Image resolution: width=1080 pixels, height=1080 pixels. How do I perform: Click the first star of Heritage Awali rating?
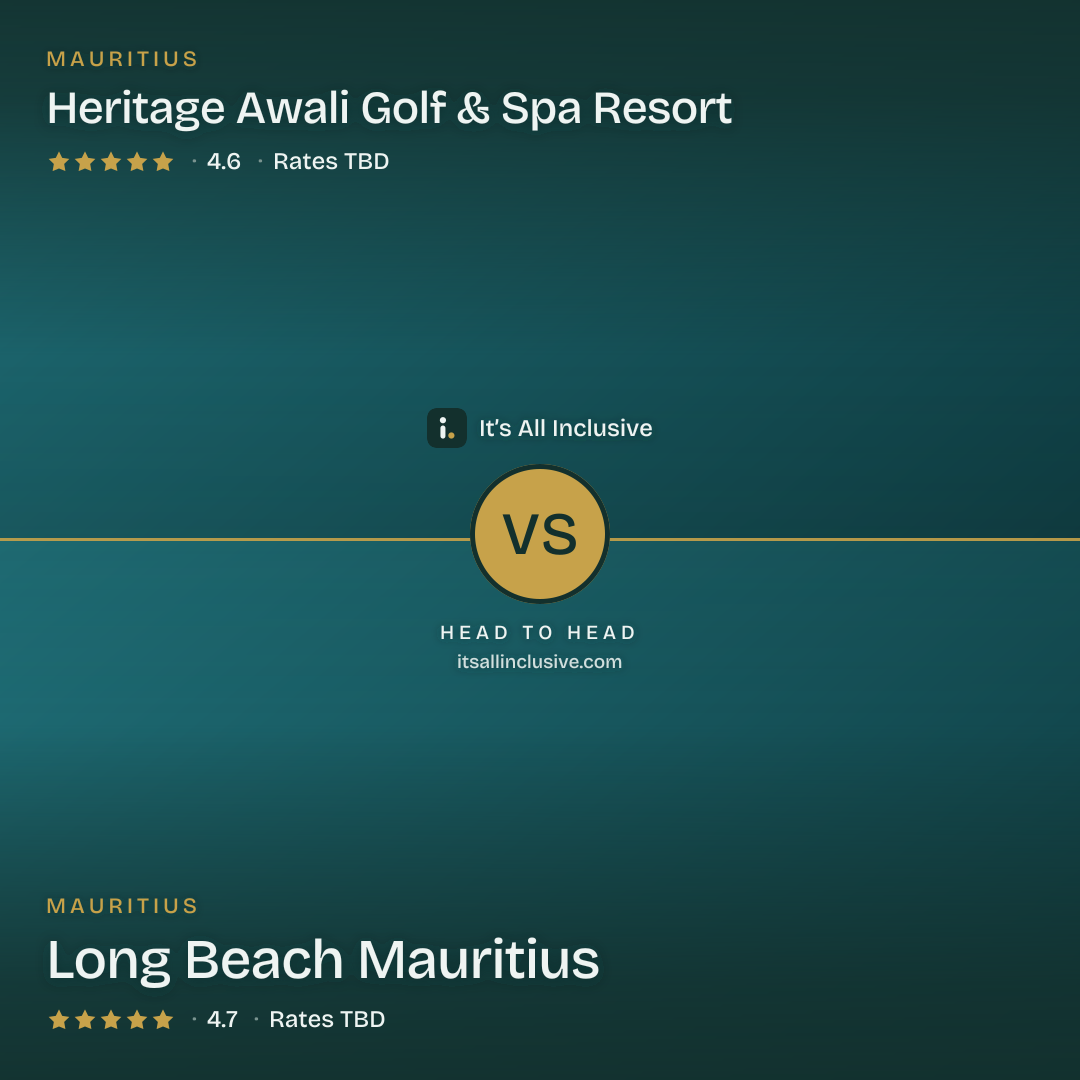coord(59,162)
